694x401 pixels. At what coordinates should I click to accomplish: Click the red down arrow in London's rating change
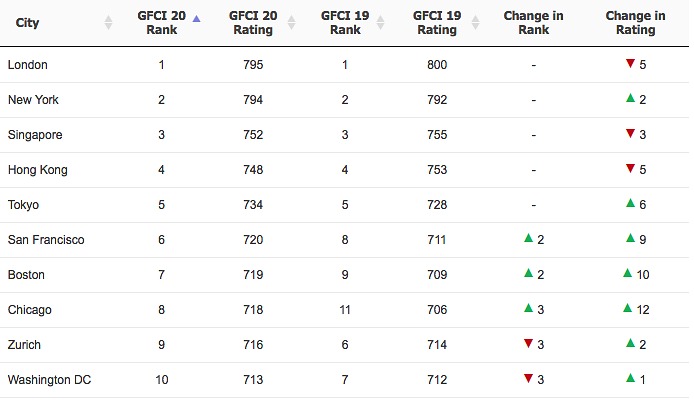click(x=629, y=65)
